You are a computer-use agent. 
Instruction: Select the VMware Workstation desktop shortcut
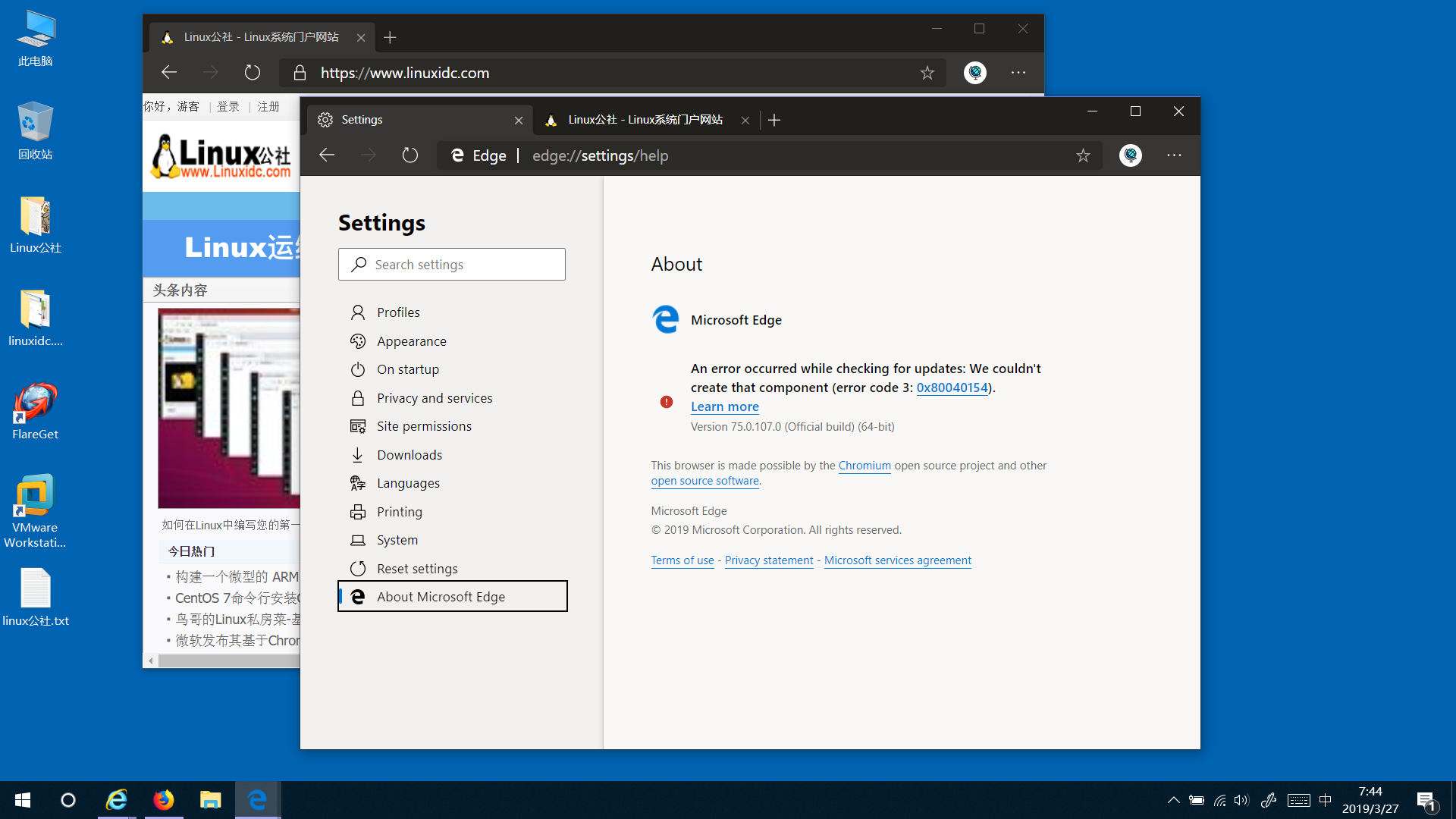(35, 511)
